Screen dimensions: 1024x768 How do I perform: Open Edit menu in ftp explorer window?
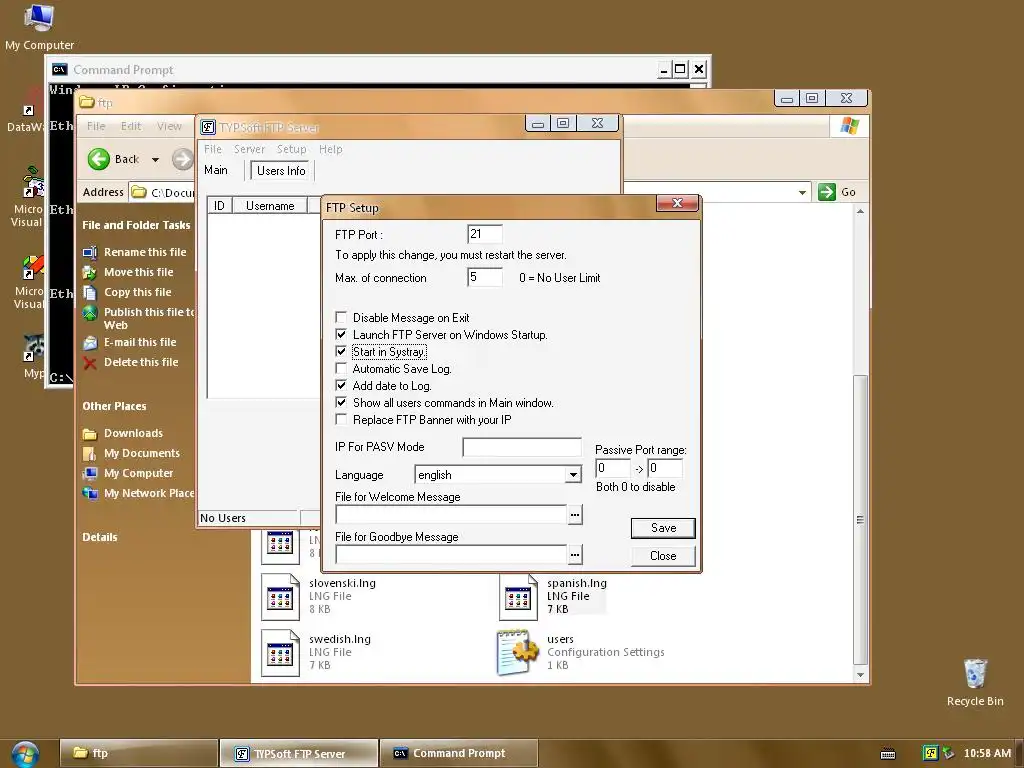tap(131, 126)
